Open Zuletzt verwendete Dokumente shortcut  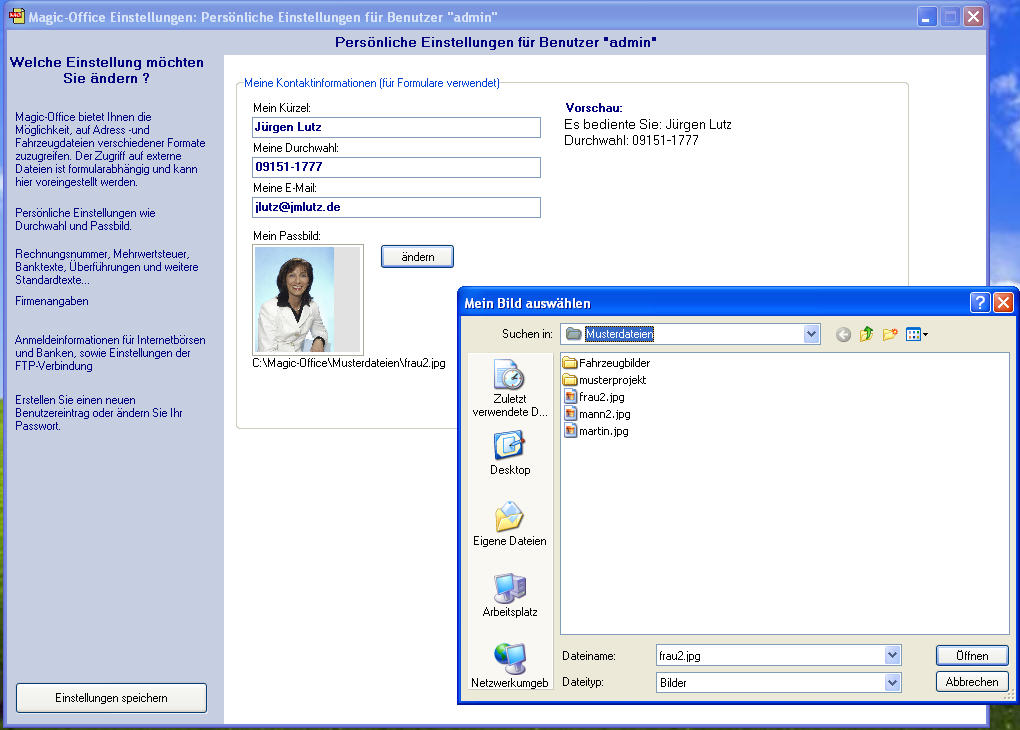510,388
